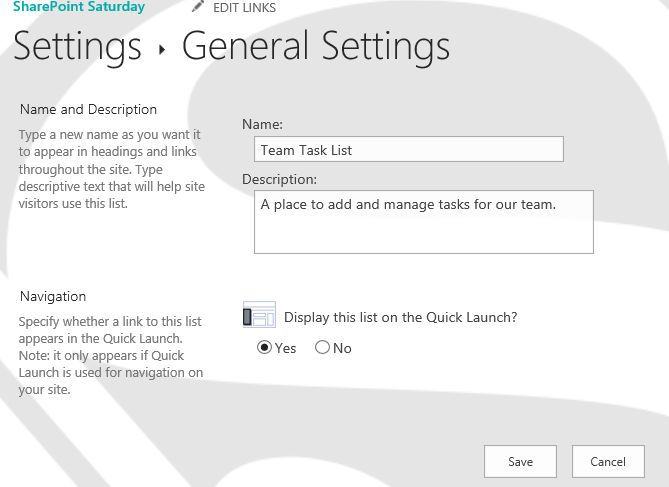This screenshot has height=487, width=669.
Task: Click the Settings breadcrumb heading
Action: coord(77,47)
